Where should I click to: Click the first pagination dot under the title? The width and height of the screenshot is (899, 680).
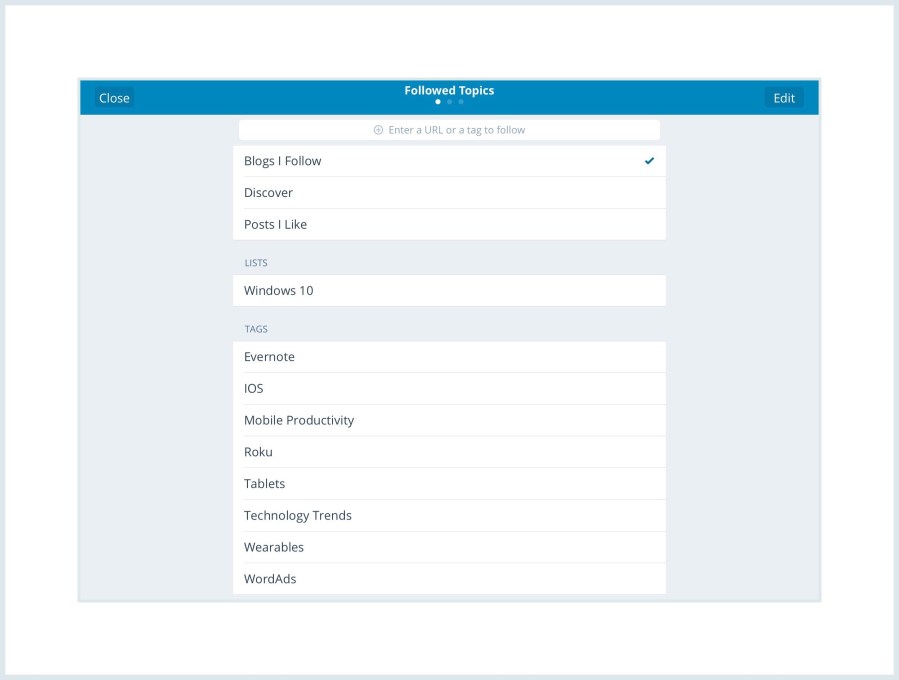(x=438, y=101)
